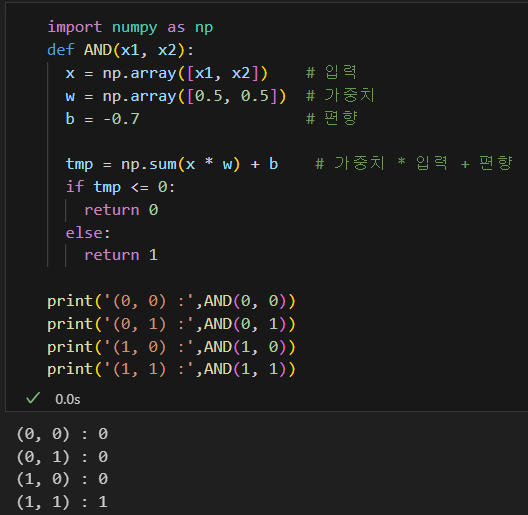The height and width of the screenshot is (515, 528).
Task: Click the 'if tmp <= 0:' line
Action: 120,187
